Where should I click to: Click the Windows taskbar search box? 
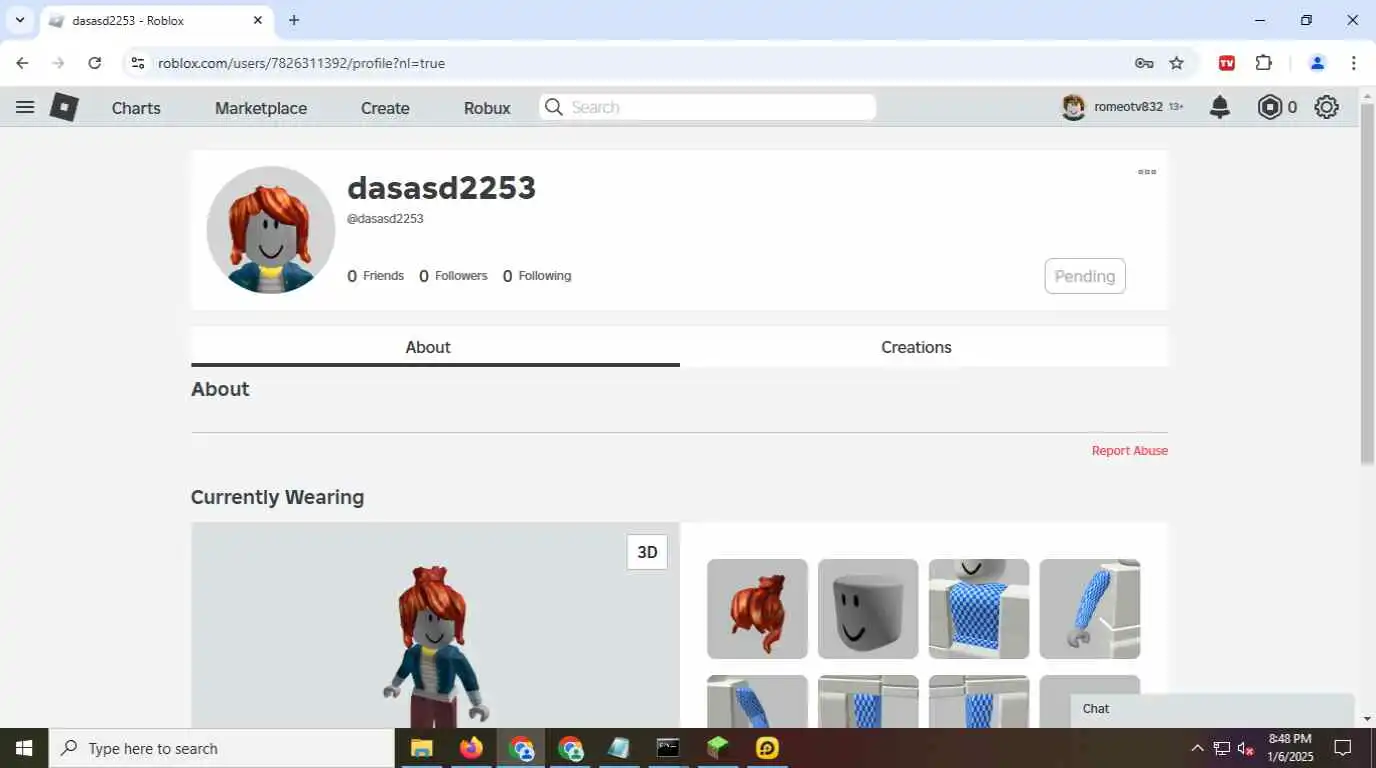pos(221,748)
